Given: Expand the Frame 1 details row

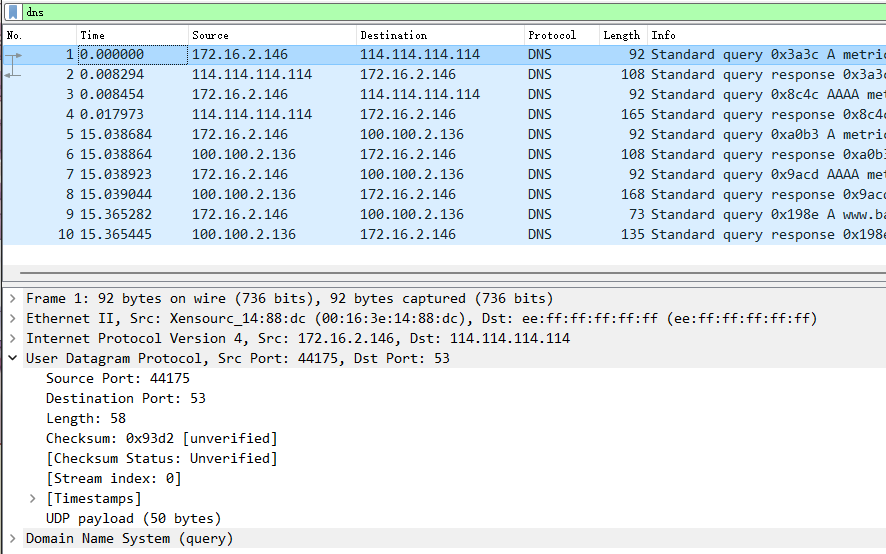Looking at the screenshot, I should click(x=12, y=299).
